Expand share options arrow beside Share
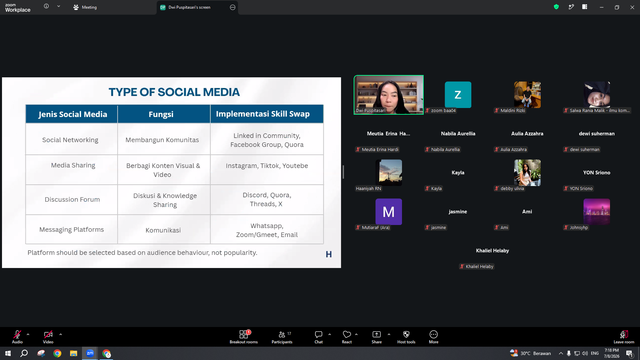 click(389, 335)
